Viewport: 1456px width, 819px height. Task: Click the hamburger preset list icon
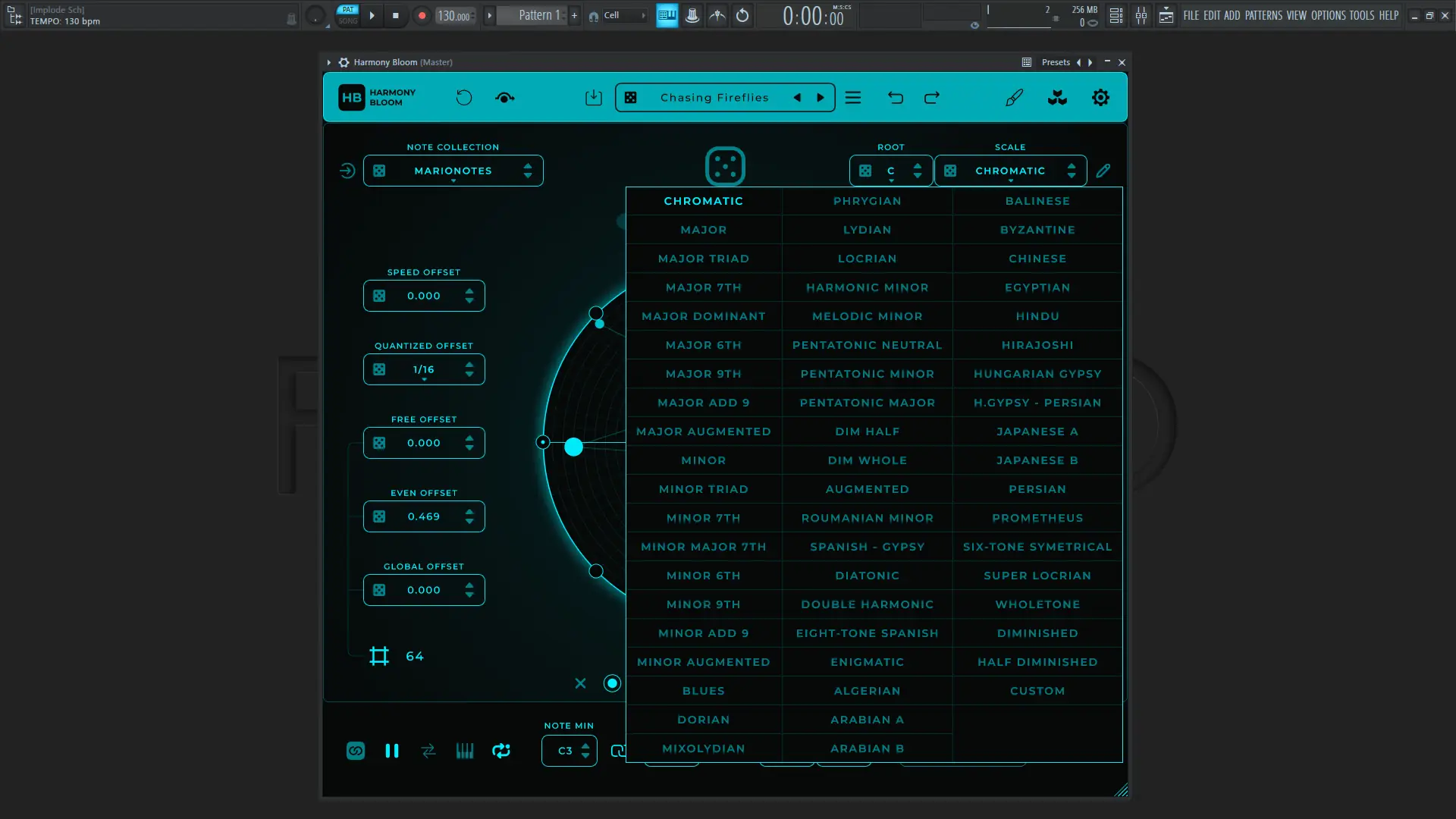click(853, 98)
